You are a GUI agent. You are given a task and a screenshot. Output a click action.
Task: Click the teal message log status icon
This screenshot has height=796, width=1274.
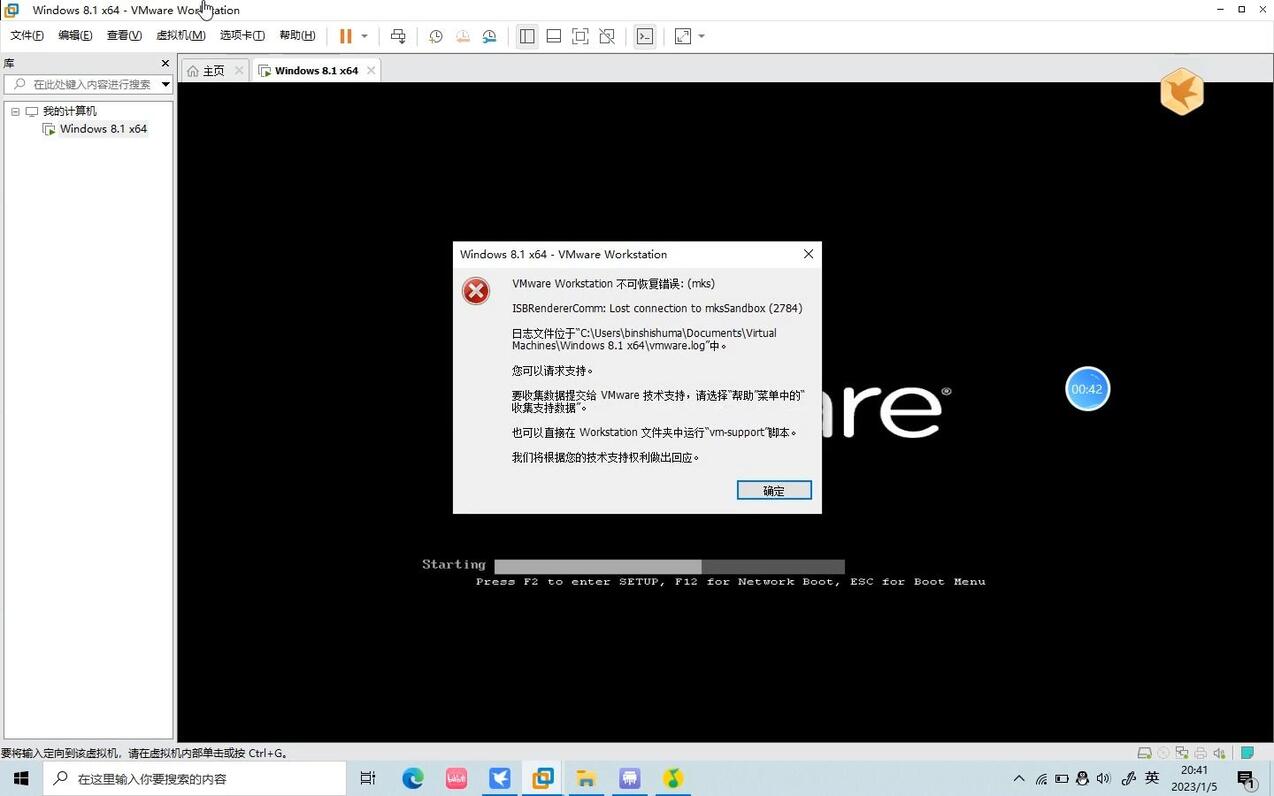[1247, 753]
